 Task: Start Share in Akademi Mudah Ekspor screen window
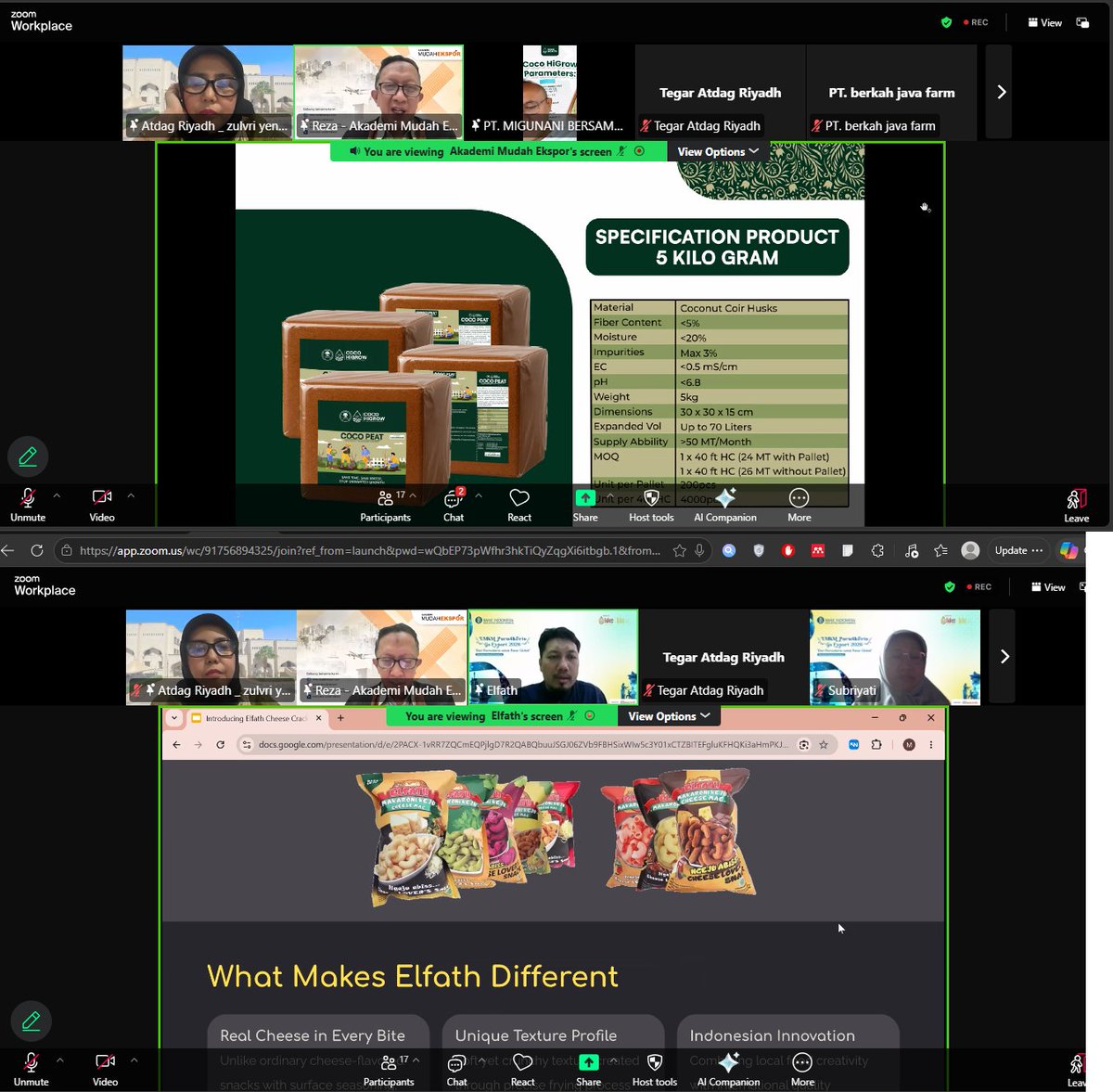click(x=585, y=506)
